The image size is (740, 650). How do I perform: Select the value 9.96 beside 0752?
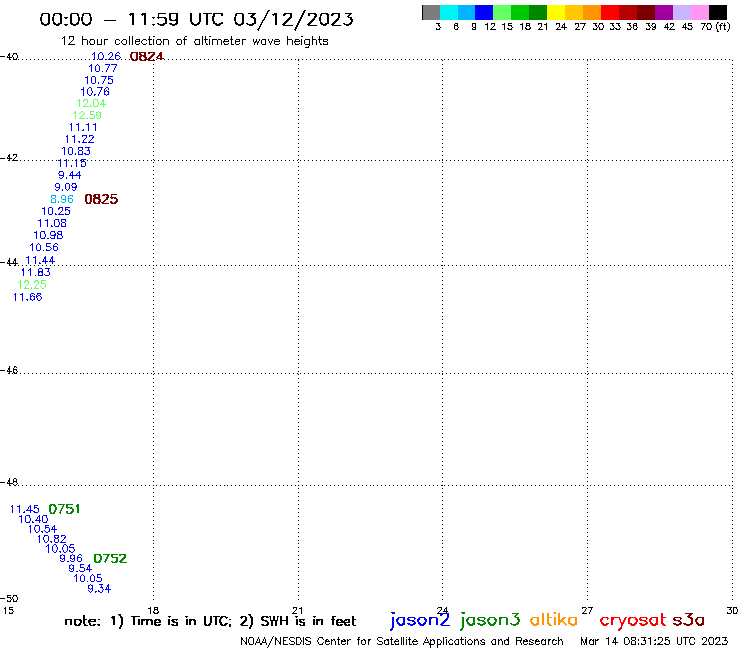[71, 558]
